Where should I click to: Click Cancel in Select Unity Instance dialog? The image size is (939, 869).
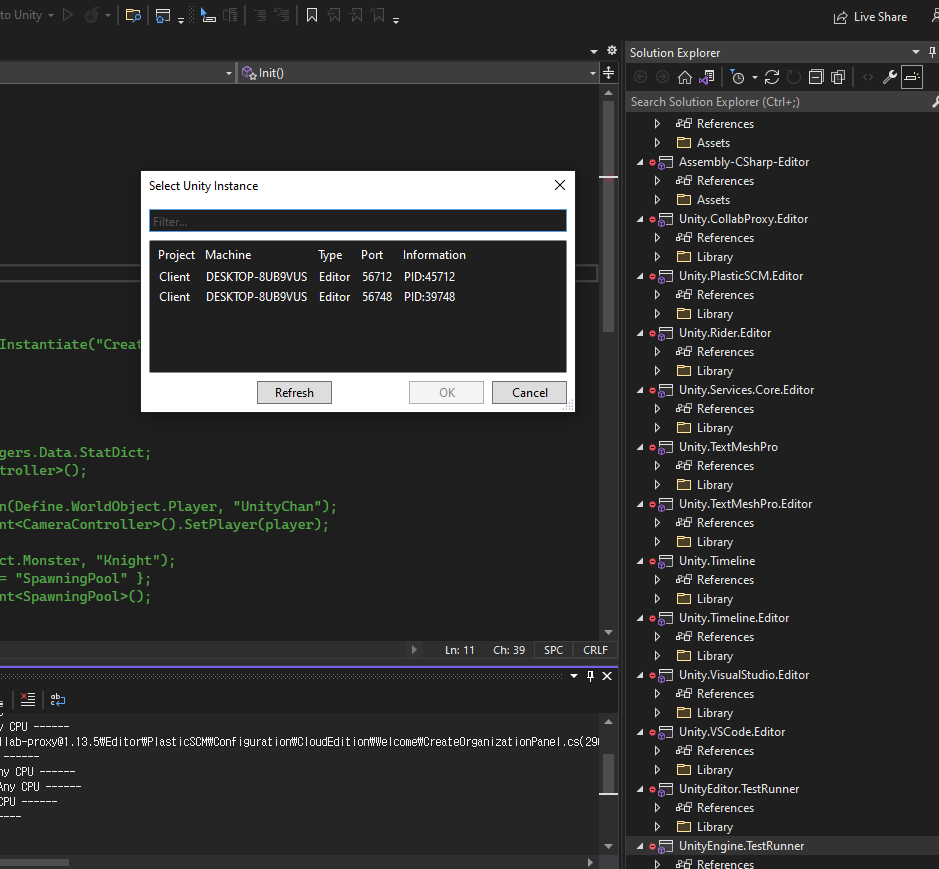point(529,393)
